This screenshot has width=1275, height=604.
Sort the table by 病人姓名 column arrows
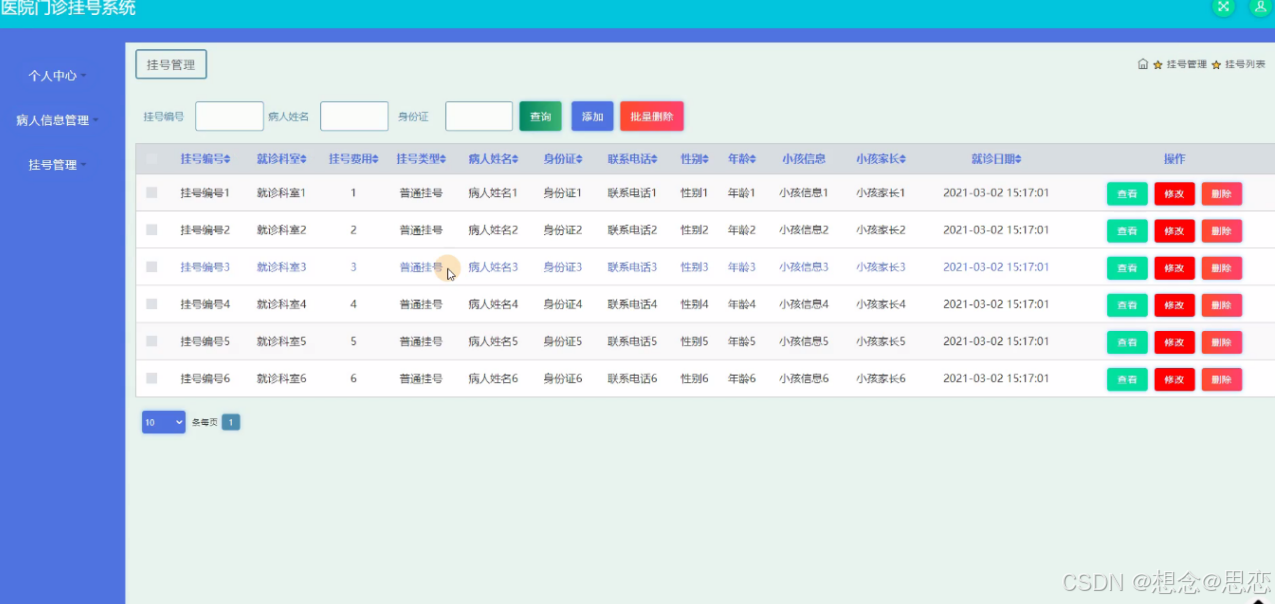(x=516, y=159)
